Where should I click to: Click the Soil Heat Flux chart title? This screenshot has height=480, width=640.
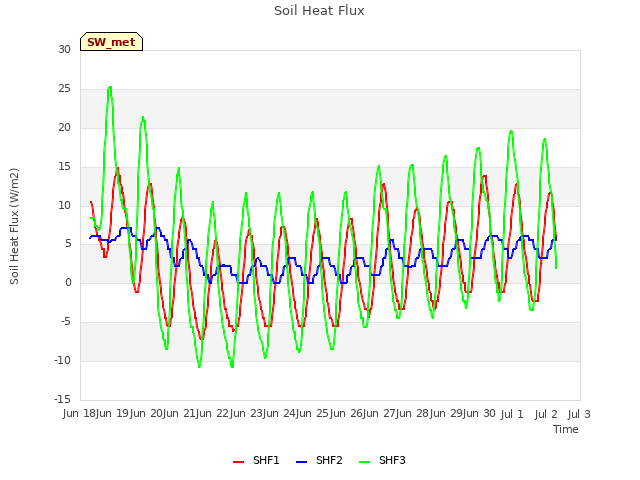coord(319,11)
